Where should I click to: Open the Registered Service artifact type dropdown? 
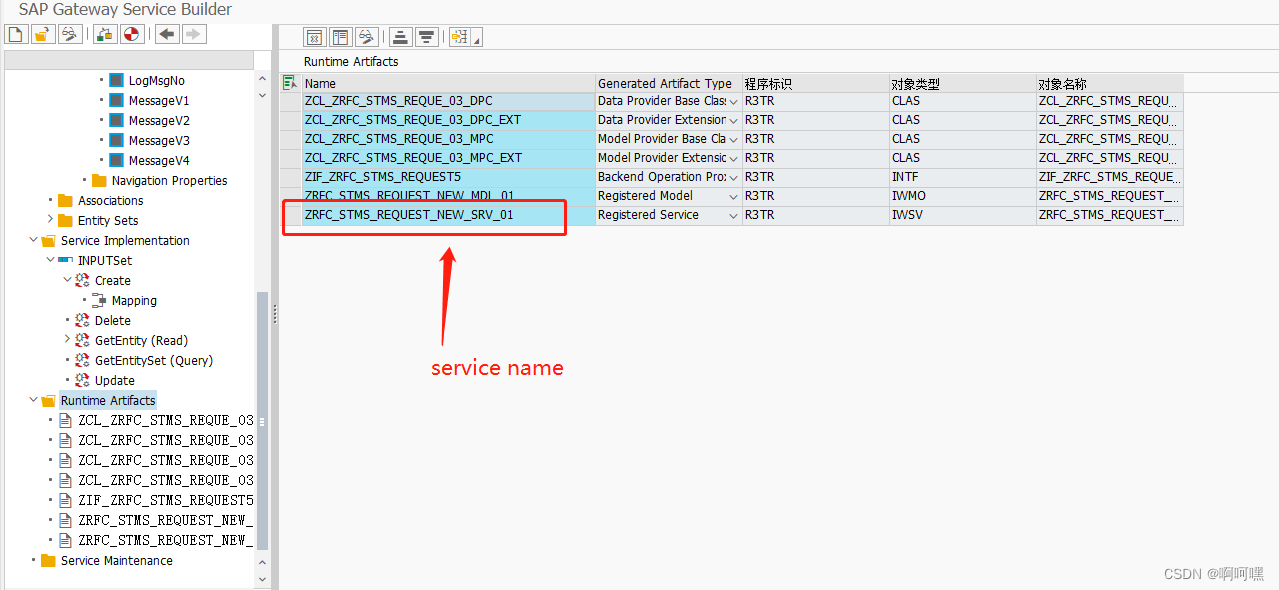(x=732, y=215)
